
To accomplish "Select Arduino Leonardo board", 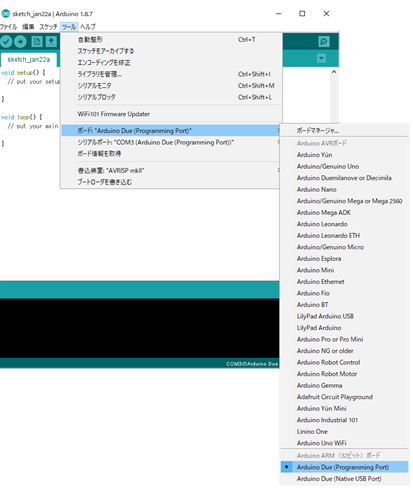I will [x=344, y=224].
